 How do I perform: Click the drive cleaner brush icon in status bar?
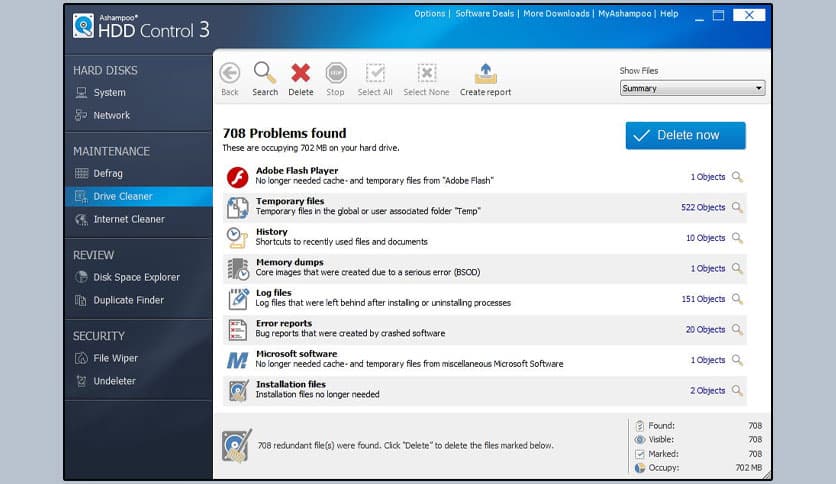(x=237, y=446)
